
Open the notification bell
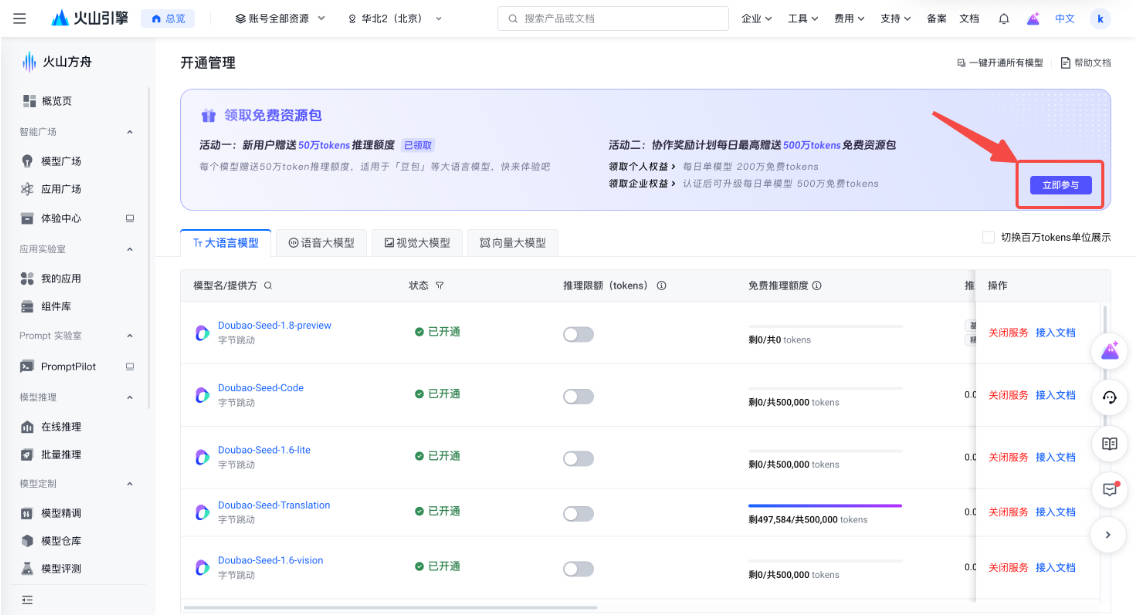[1003, 19]
